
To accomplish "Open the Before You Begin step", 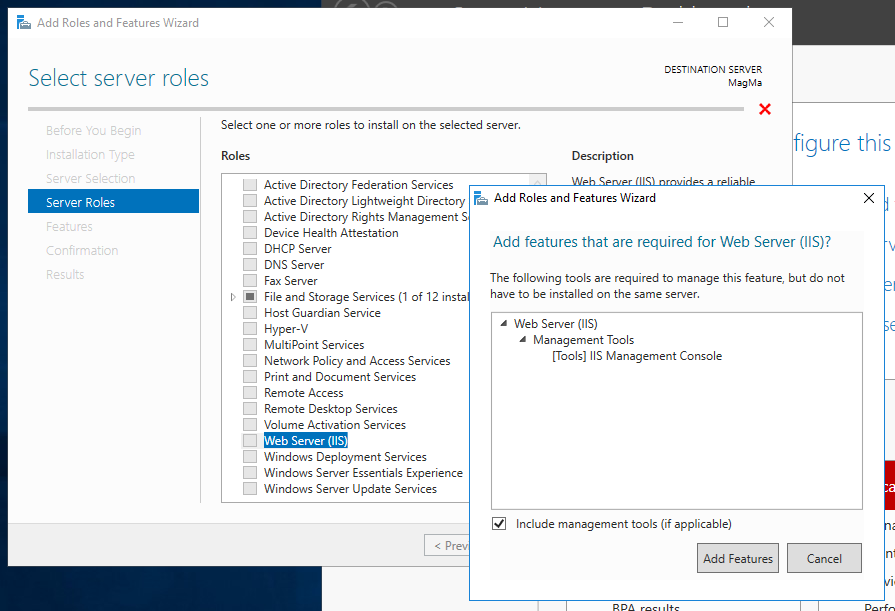I will (94, 130).
